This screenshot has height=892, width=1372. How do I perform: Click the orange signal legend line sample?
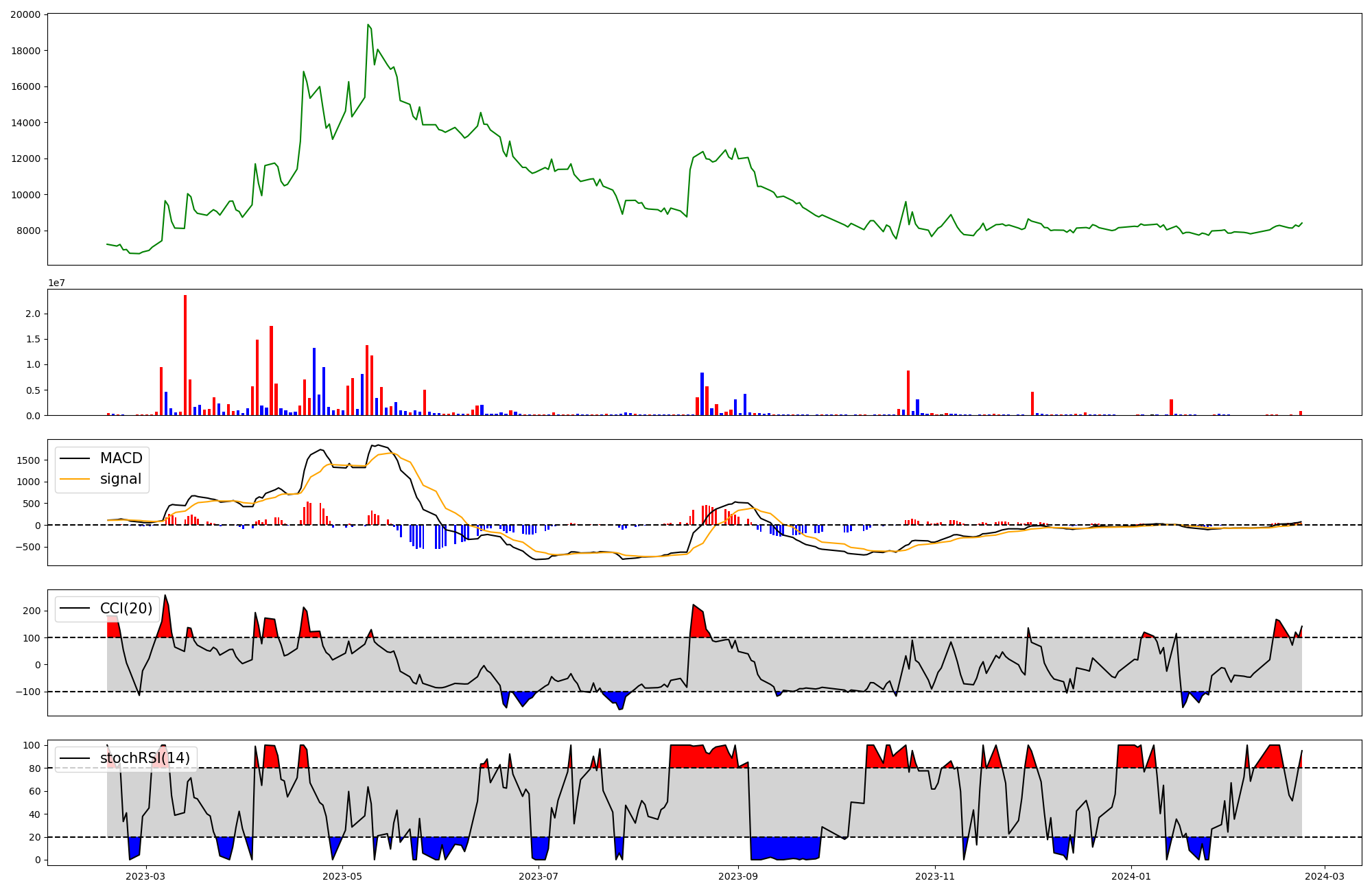[x=75, y=479]
